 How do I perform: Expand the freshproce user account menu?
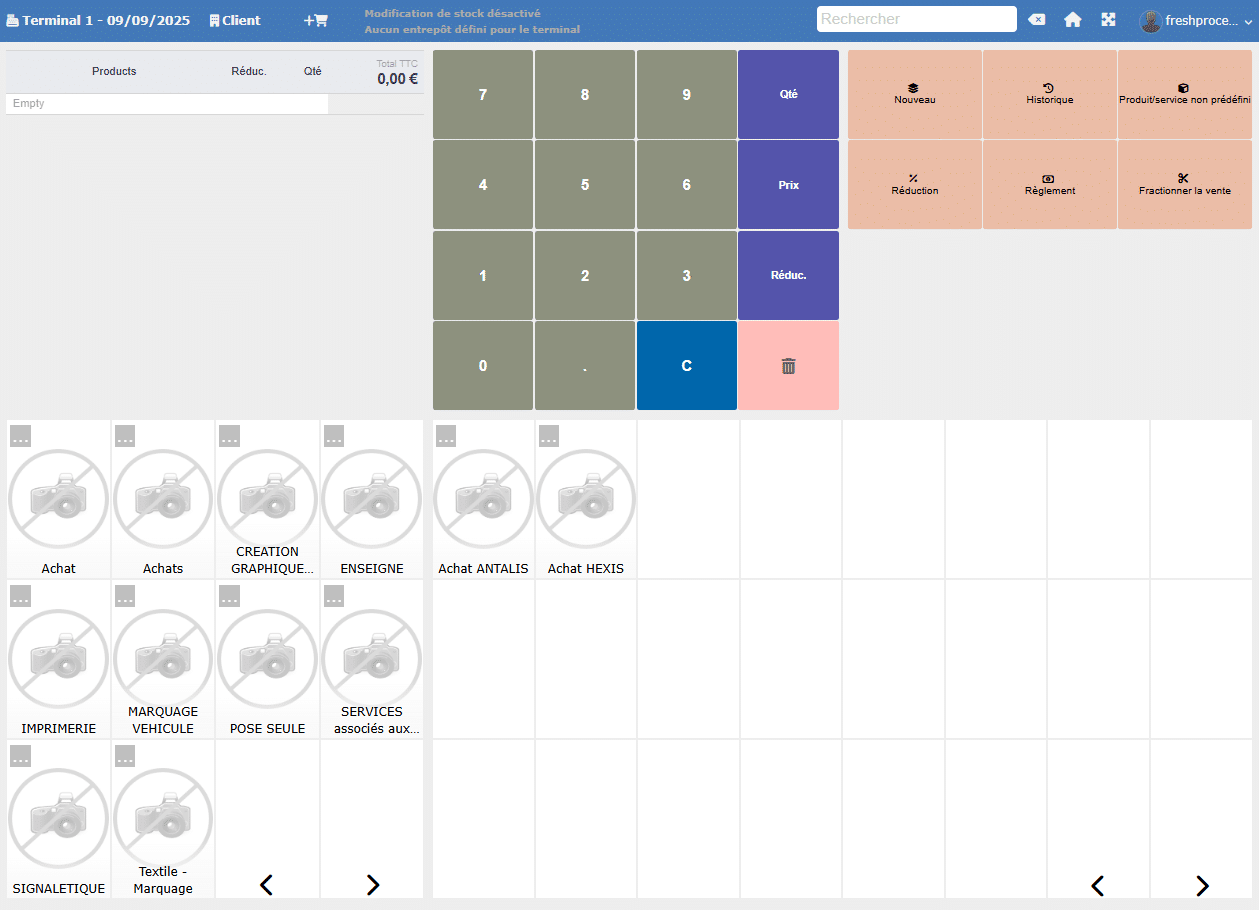point(1196,21)
